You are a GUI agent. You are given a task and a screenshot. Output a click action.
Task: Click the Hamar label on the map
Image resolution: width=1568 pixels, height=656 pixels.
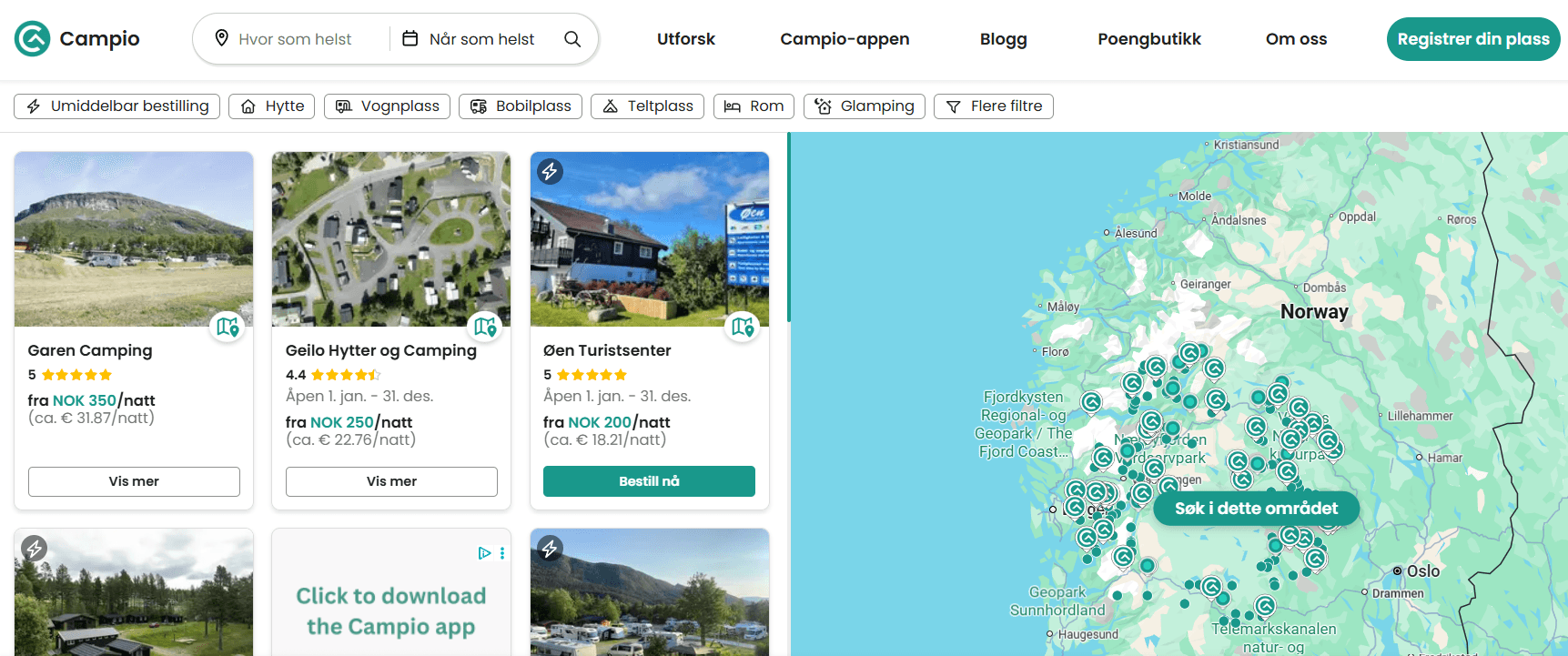(x=1445, y=458)
